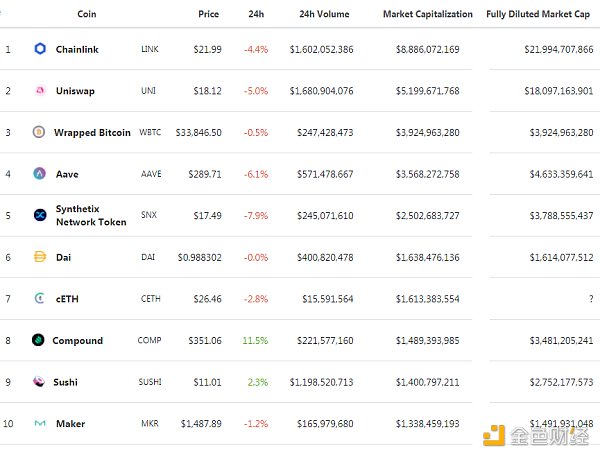Click the Dai coin logo icon

pyautogui.click(x=40, y=256)
